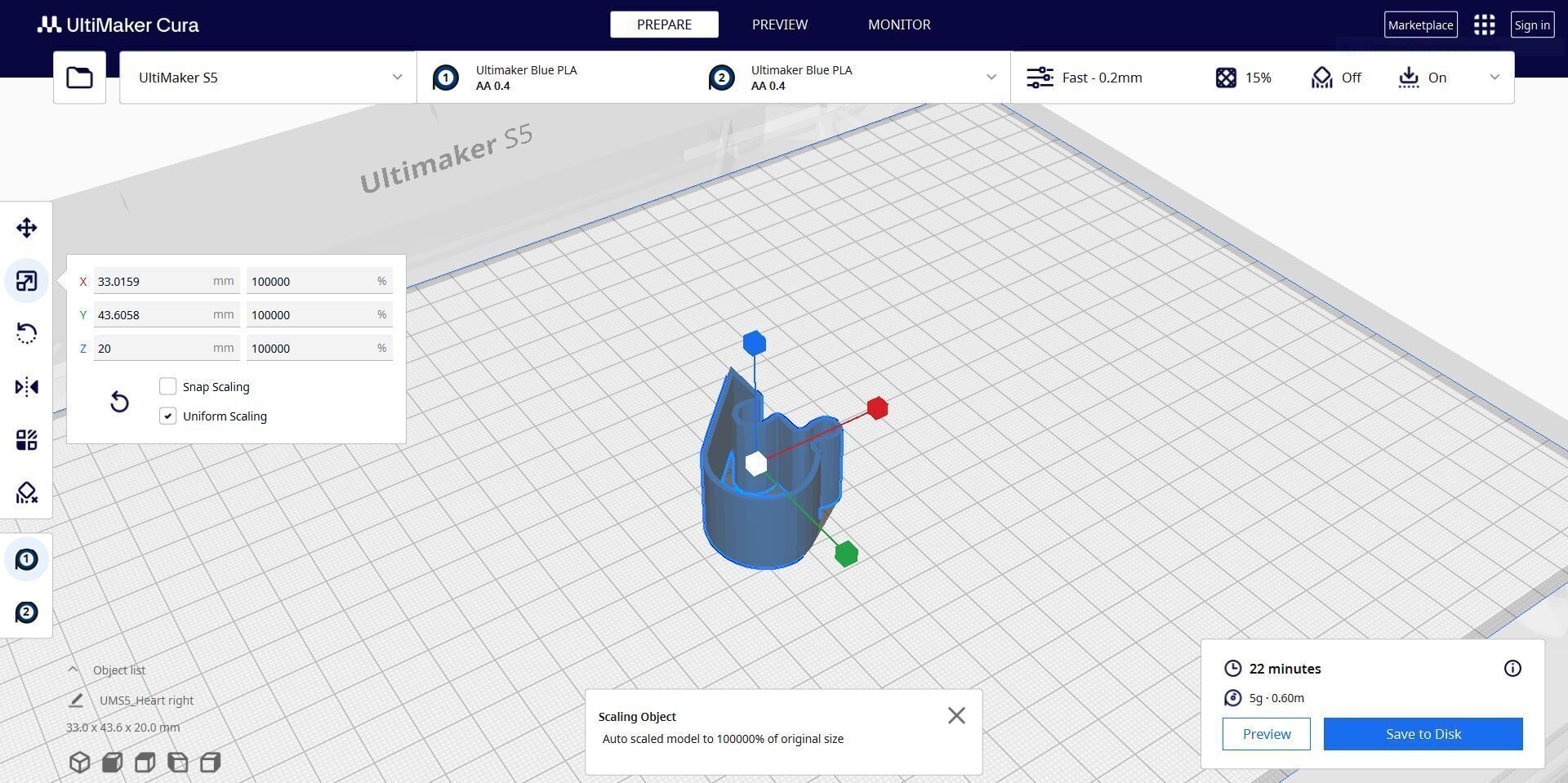Open the Marketplace

(1420, 24)
